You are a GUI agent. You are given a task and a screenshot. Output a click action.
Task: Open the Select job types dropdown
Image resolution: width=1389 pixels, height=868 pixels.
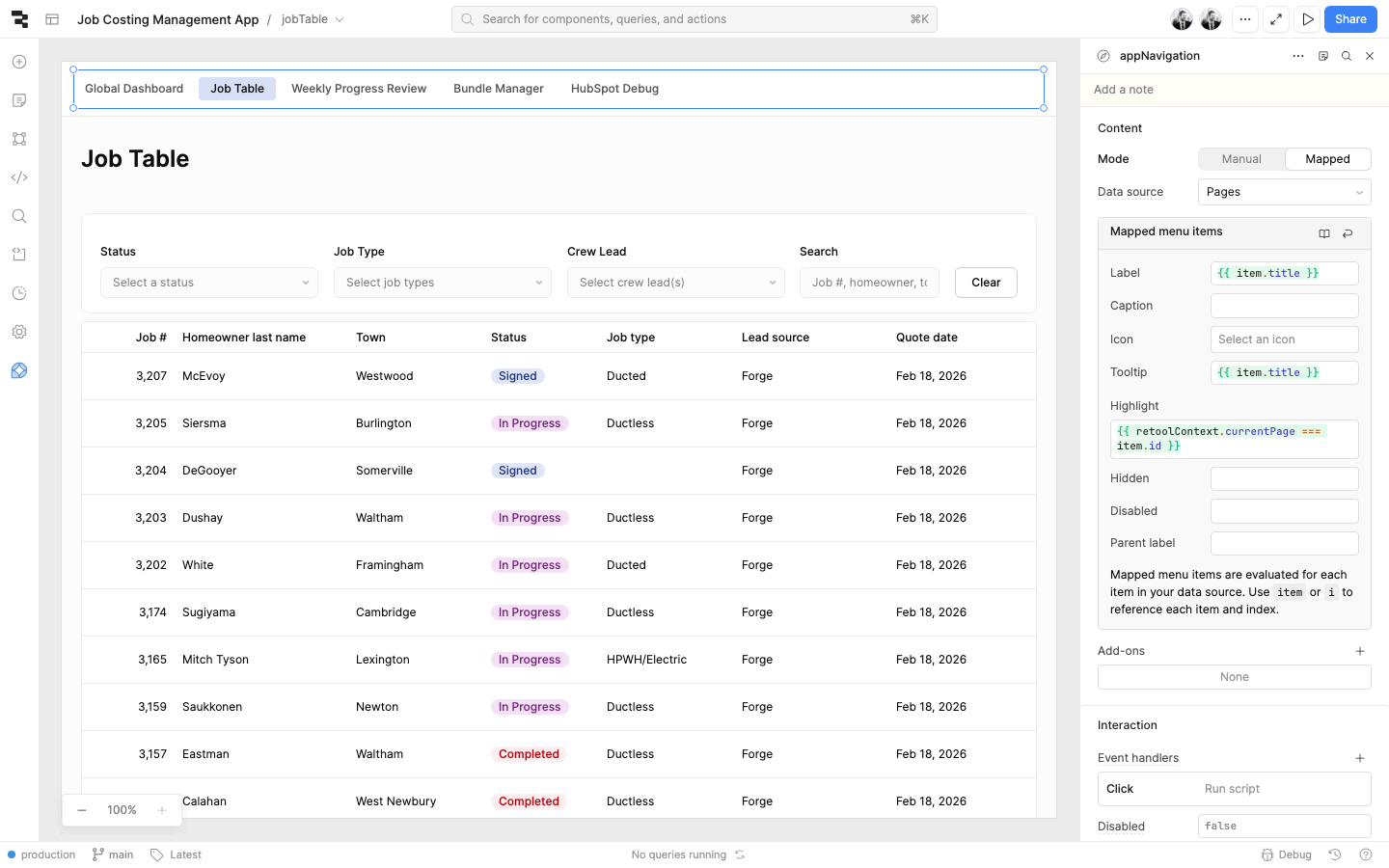coord(442,283)
